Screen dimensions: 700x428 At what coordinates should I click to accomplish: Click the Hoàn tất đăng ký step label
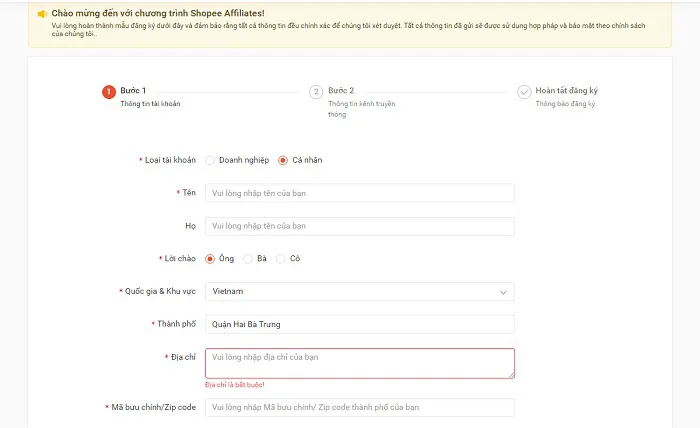567,91
